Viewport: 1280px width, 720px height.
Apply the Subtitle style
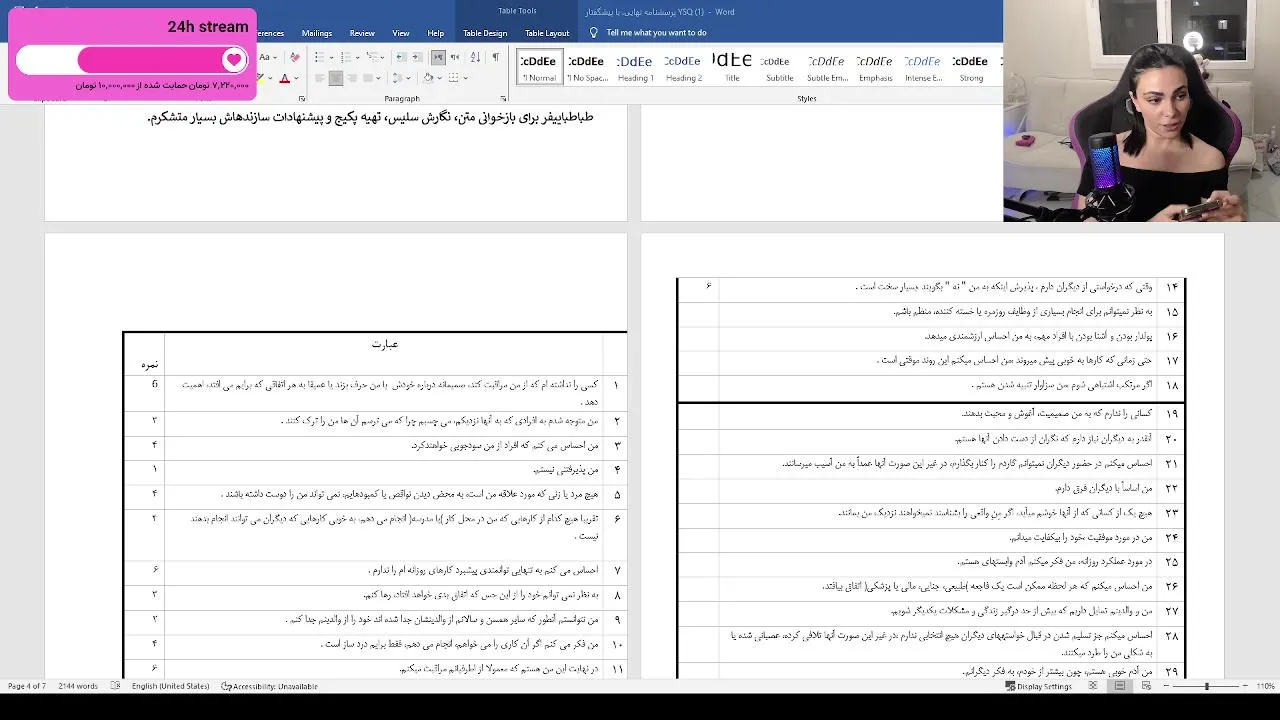point(779,67)
